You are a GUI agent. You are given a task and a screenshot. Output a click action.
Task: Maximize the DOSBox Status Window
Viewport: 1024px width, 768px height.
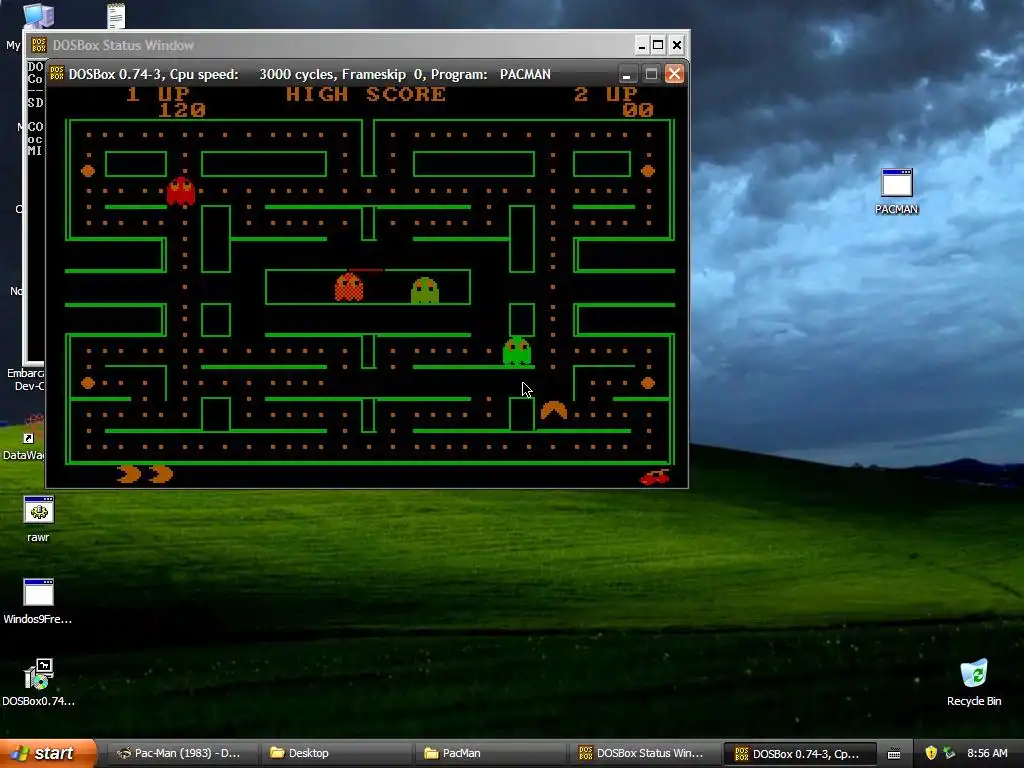pyautogui.click(x=658, y=45)
